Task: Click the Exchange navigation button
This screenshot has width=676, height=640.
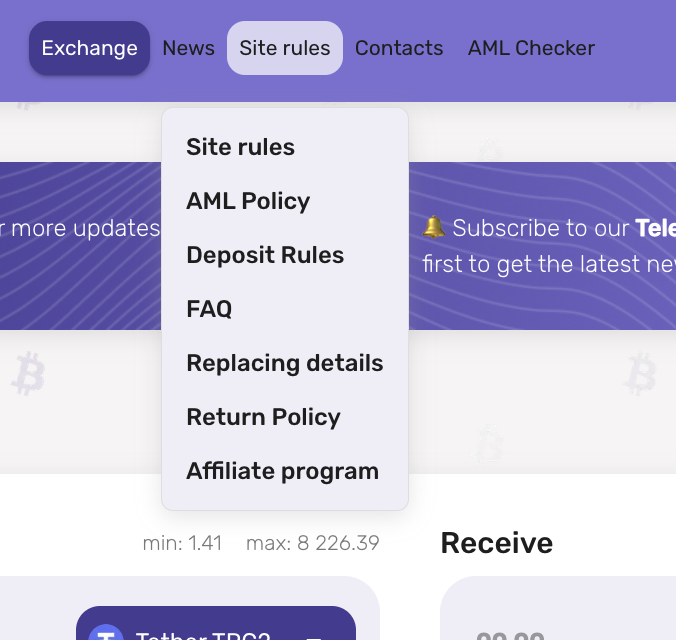Action: click(x=89, y=48)
